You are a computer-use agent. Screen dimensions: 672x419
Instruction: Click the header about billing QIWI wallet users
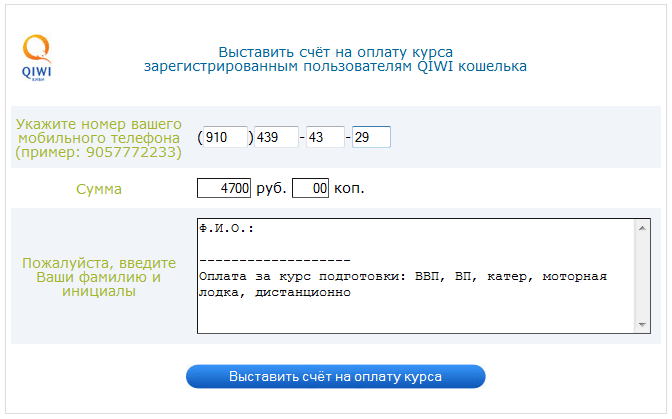[x=335, y=59]
